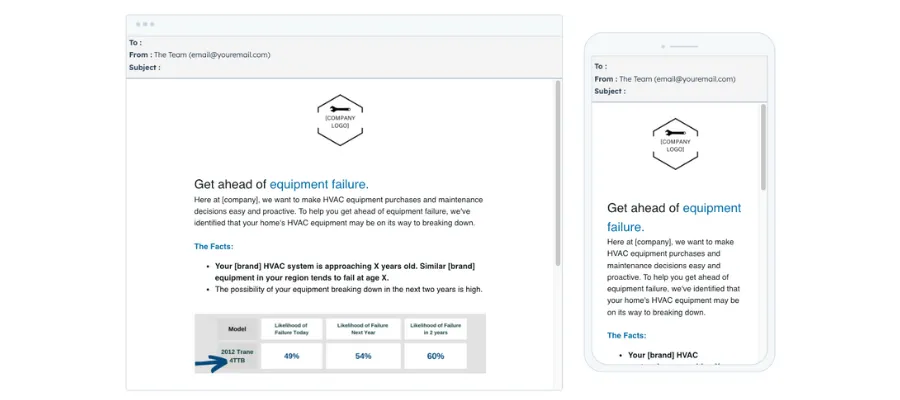Click the phone speaker notch at top
The height and width of the screenshot is (400, 900).
point(680,46)
